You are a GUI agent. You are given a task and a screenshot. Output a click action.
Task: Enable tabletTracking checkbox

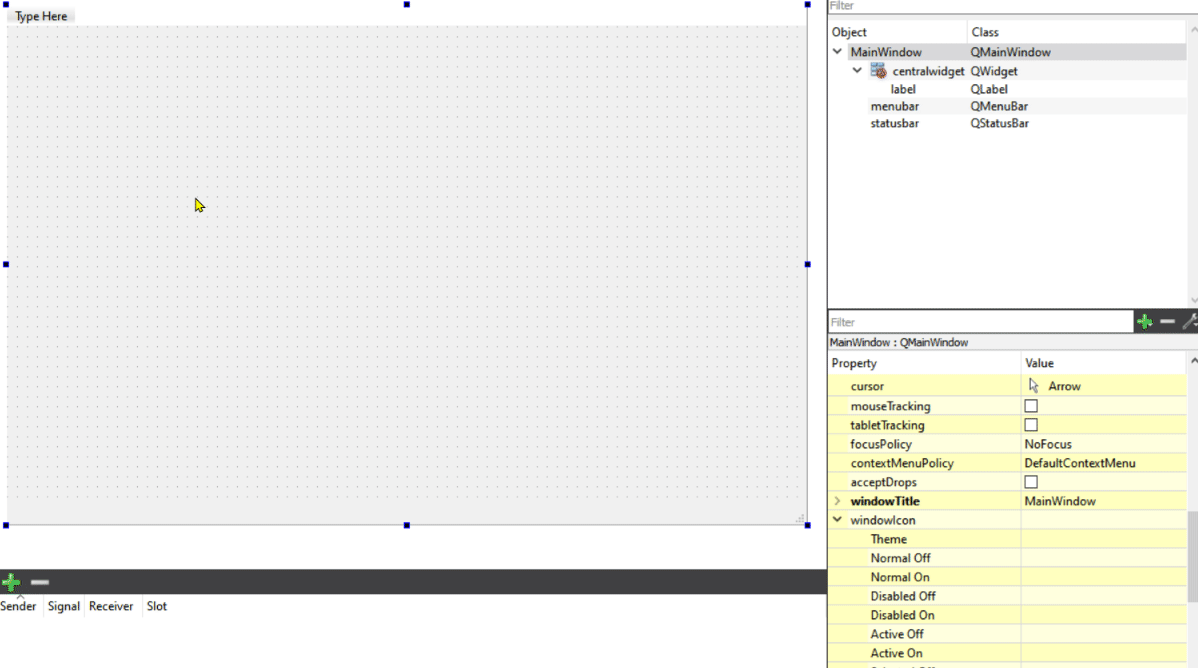(x=1030, y=424)
